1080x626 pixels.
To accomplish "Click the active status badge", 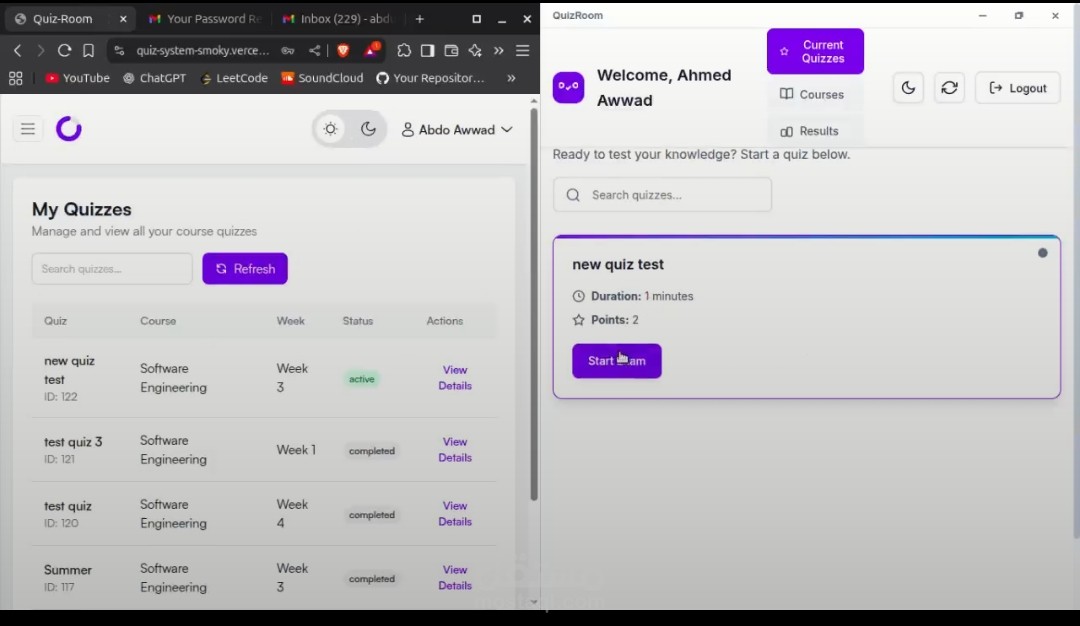I will [x=362, y=379].
